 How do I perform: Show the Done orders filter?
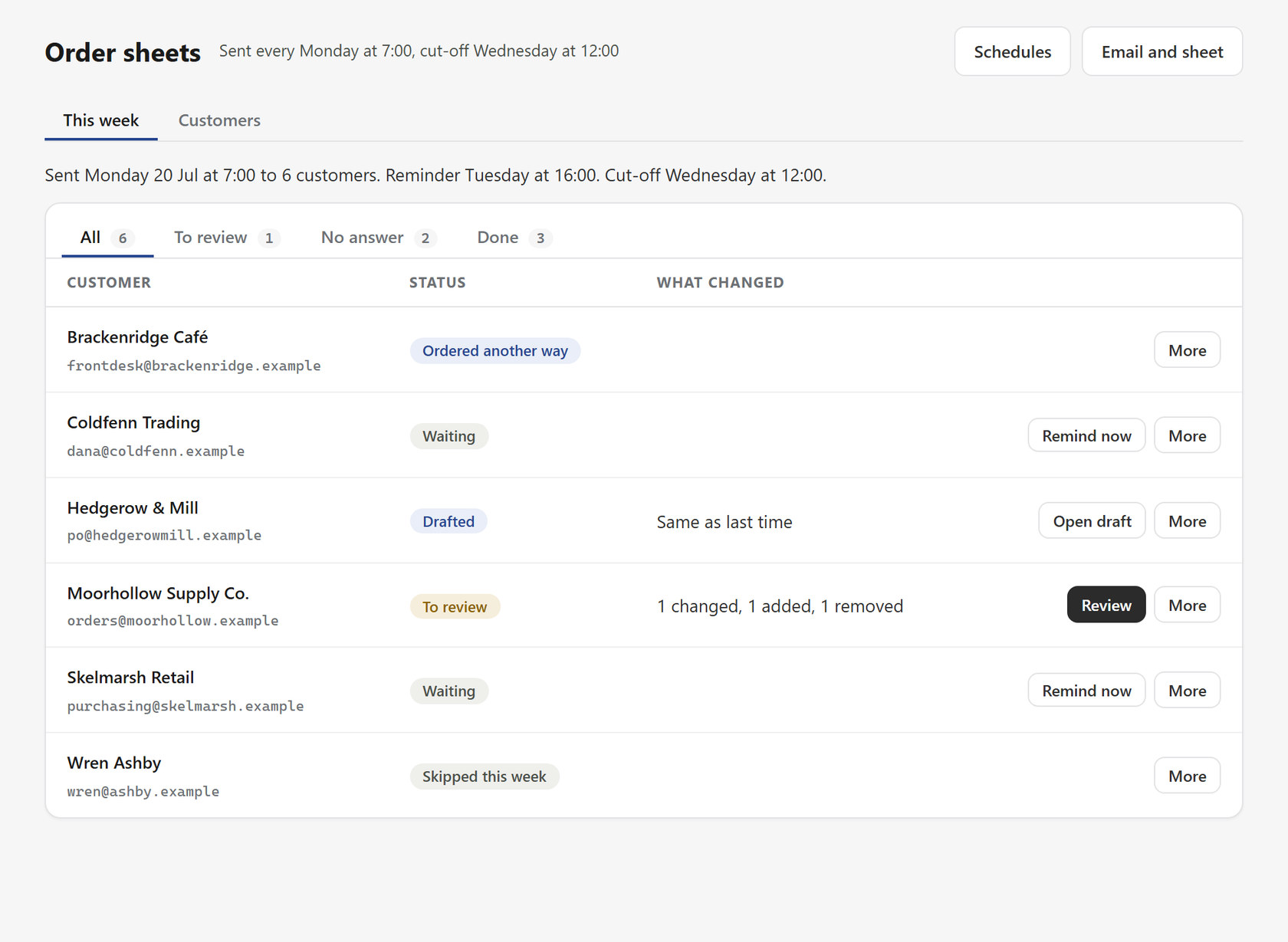[x=514, y=238]
